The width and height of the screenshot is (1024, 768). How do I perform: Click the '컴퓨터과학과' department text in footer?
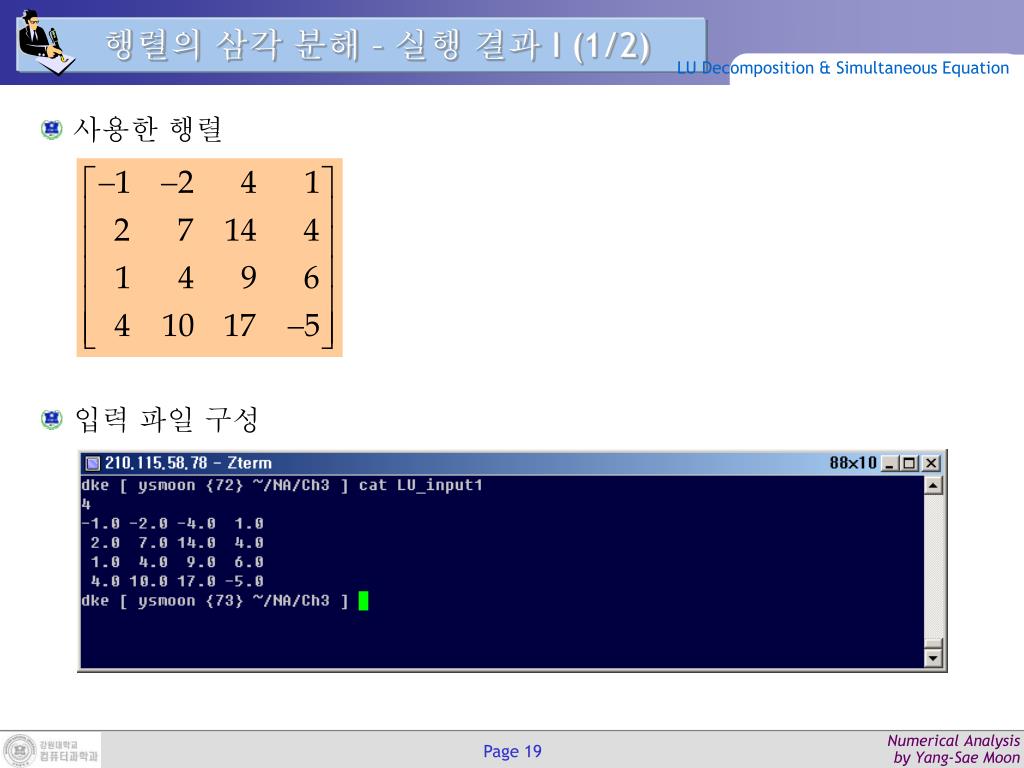(68, 756)
